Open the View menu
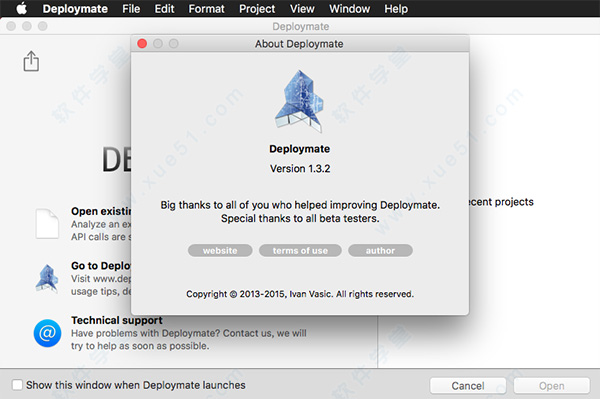This screenshot has height=399, width=600. tap(302, 8)
